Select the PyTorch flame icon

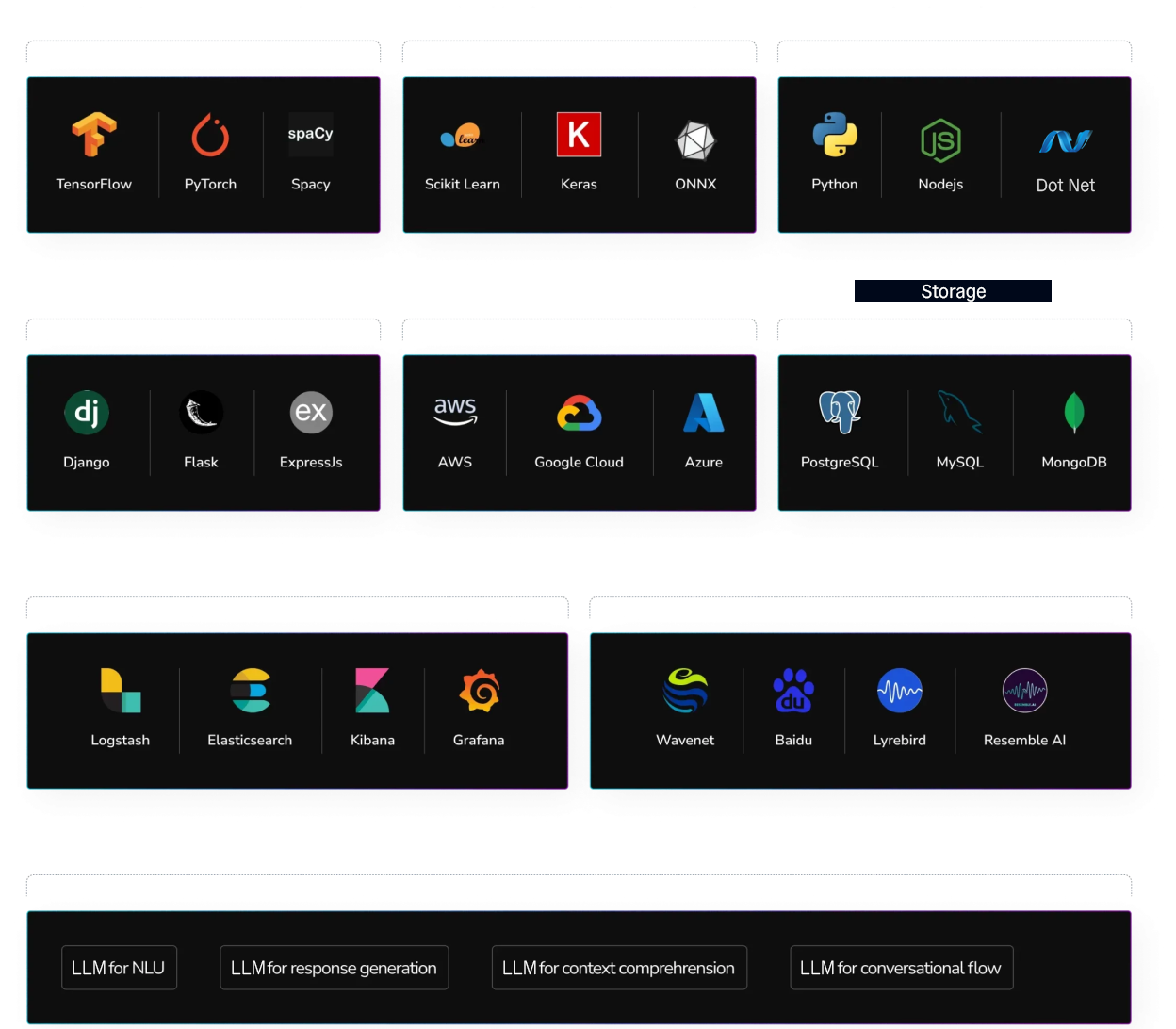tap(210, 135)
